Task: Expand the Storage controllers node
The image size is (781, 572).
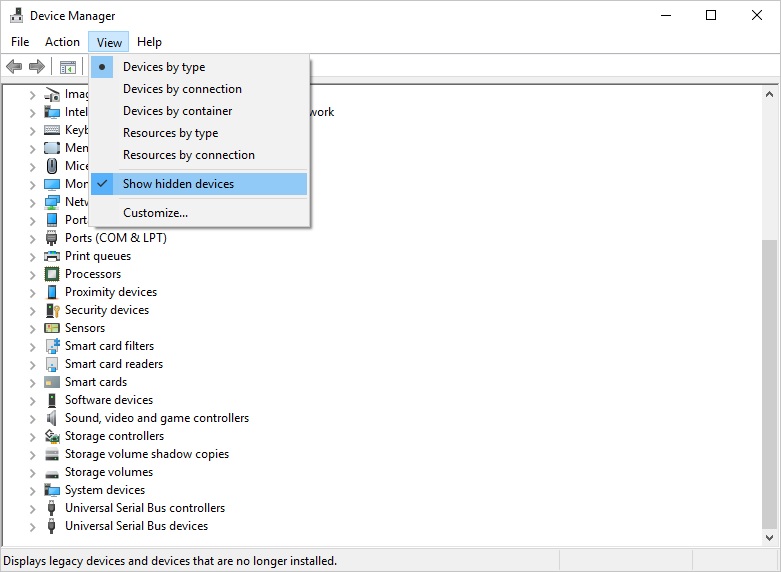Action: point(32,436)
